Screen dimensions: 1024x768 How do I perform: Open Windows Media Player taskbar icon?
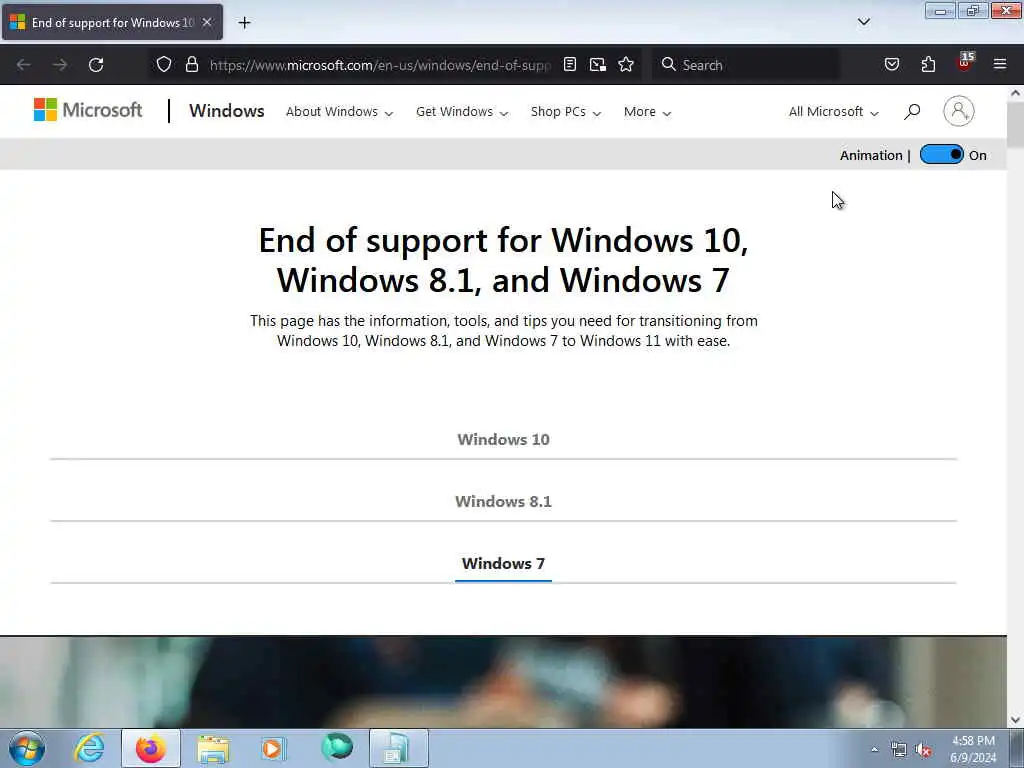[273, 748]
